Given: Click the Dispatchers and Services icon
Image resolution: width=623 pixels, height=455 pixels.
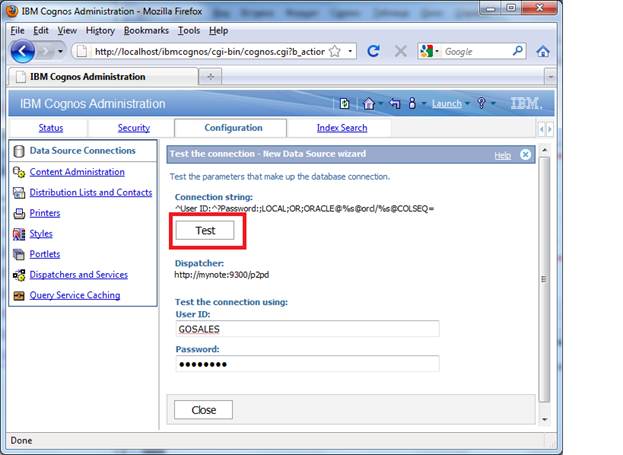Looking at the screenshot, I should [19, 275].
